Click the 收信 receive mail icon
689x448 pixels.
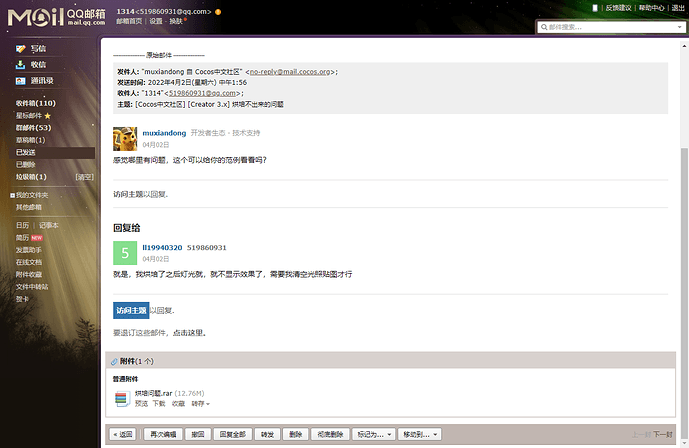(21, 65)
